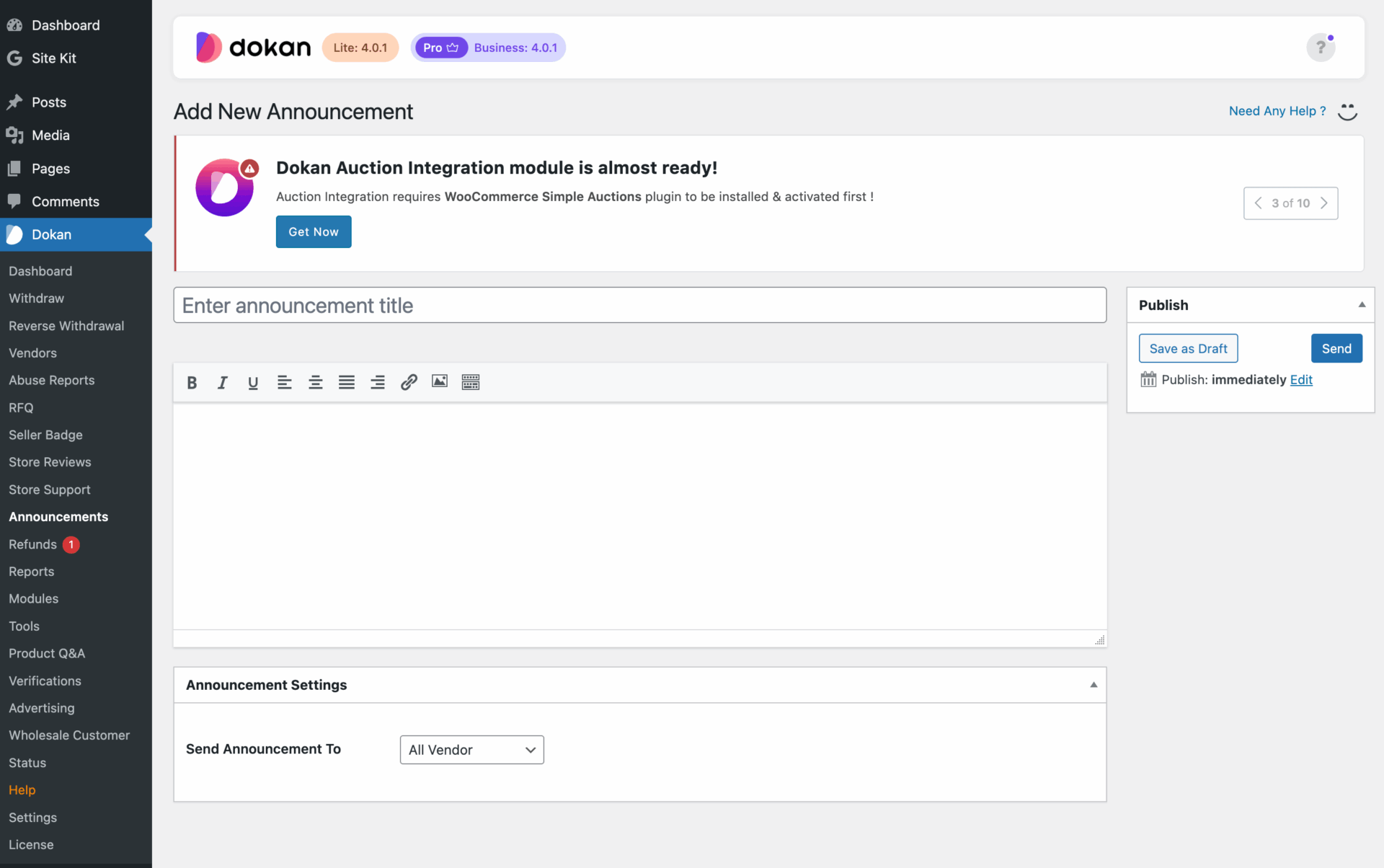Open Posts menu in sidebar
This screenshot has height=868, width=1384.
76,102
